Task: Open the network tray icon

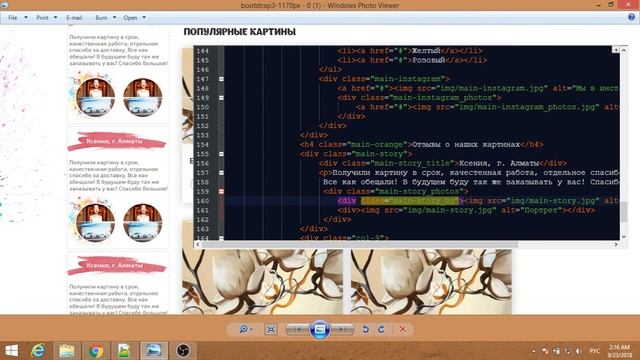Action: 568,351
